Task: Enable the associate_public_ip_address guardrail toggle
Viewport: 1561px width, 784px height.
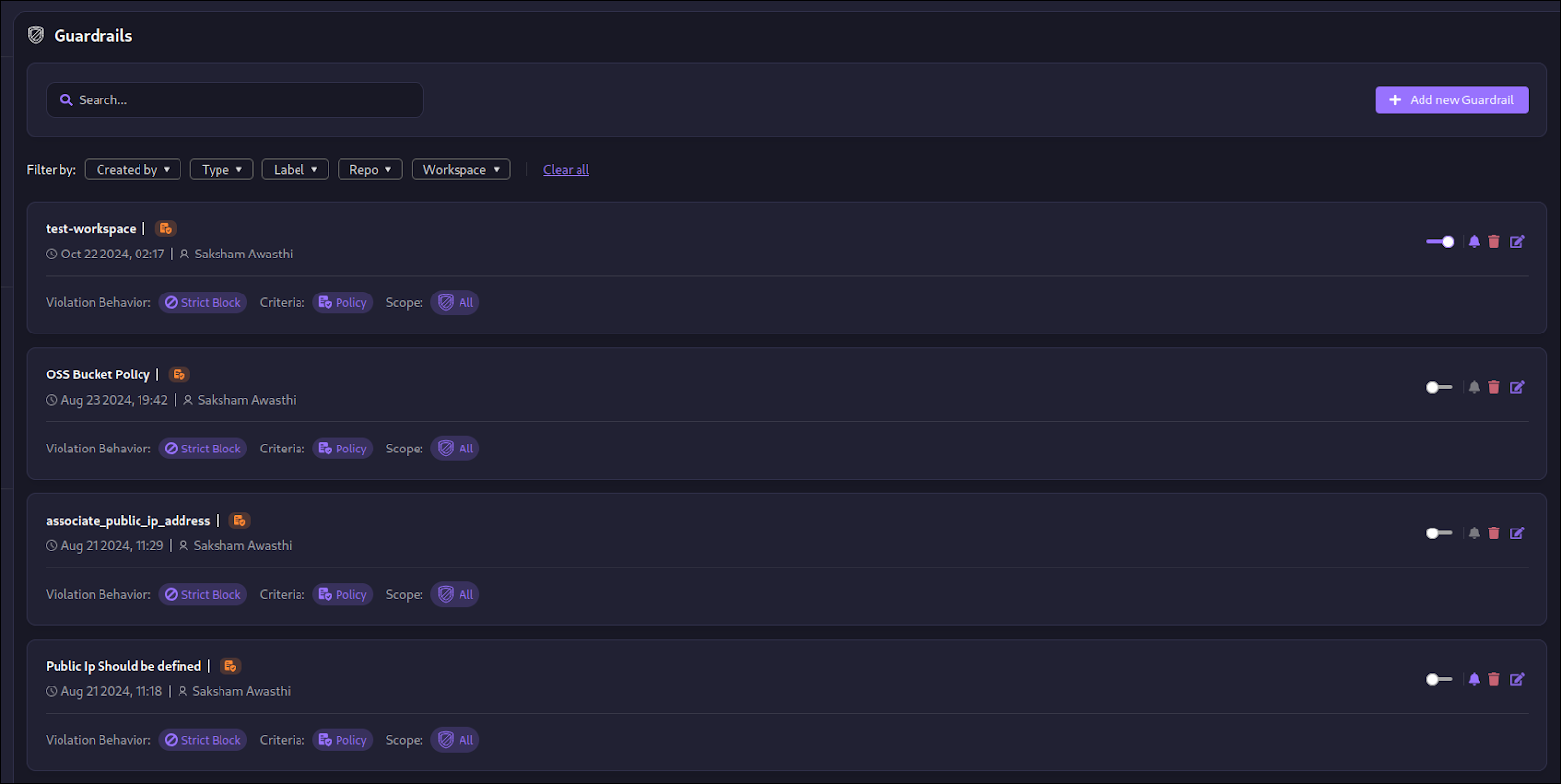Action: [1440, 533]
